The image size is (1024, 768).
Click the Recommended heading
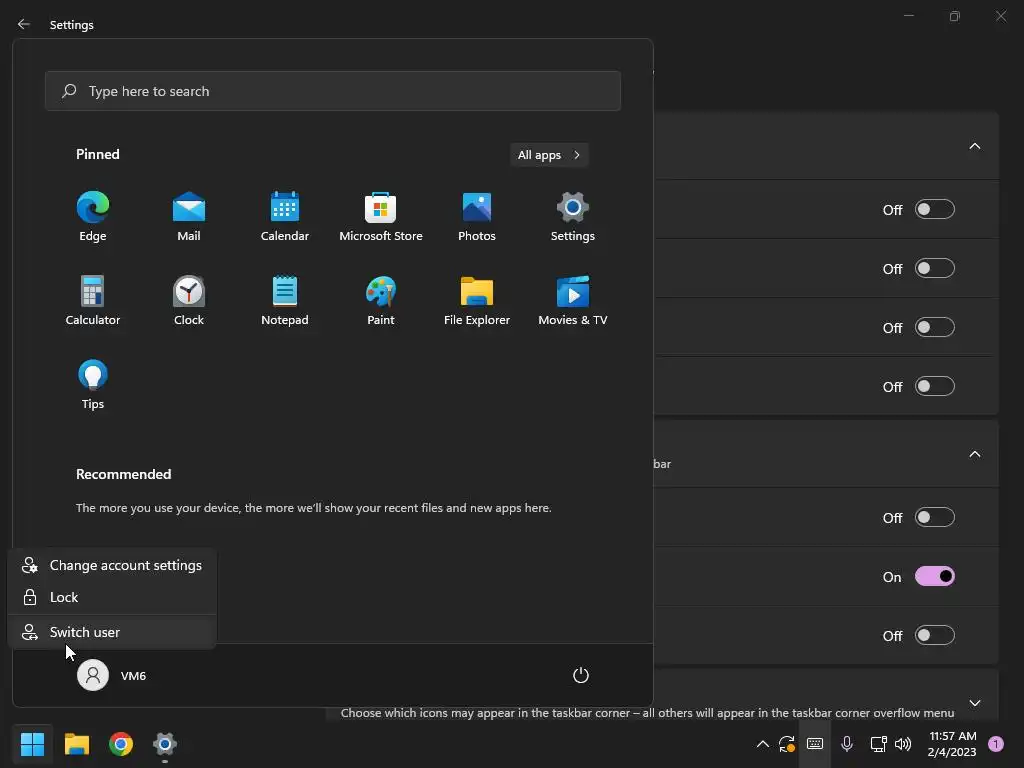(x=123, y=474)
